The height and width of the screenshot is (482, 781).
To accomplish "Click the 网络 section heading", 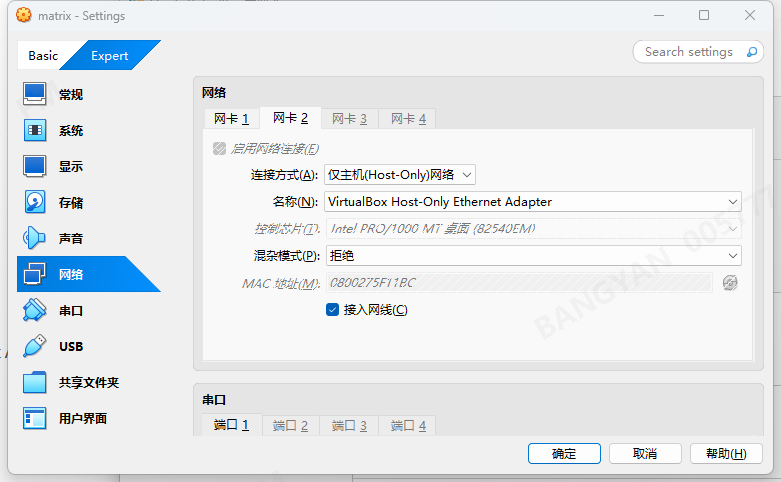I will (214, 93).
